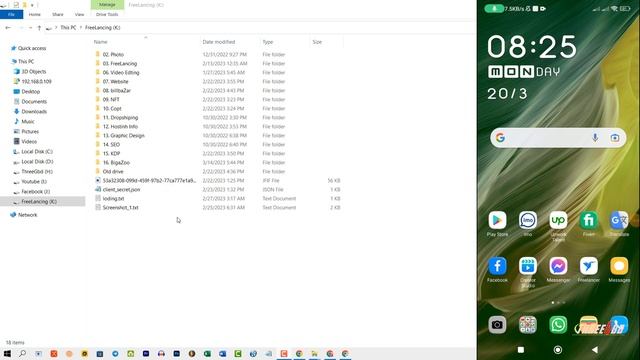Open Music in navigation pane
The height and width of the screenshot is (360, 640).
(28, 121)
